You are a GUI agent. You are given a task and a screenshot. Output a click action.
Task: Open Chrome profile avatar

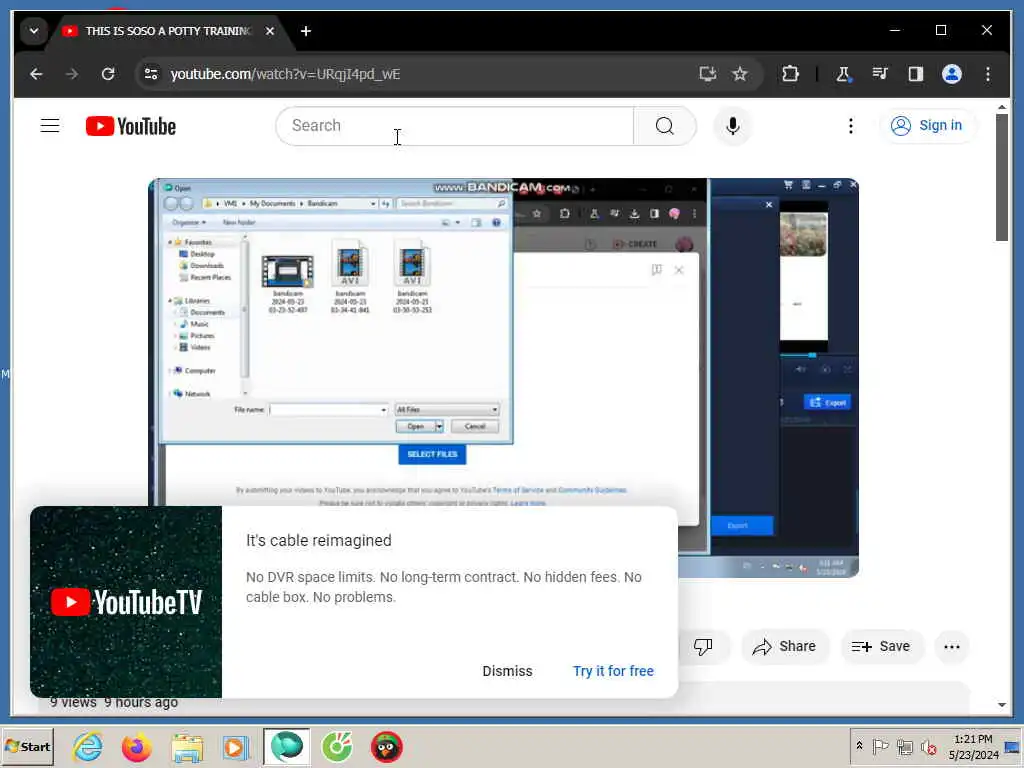pyautogui.click(x=952, y=74)
